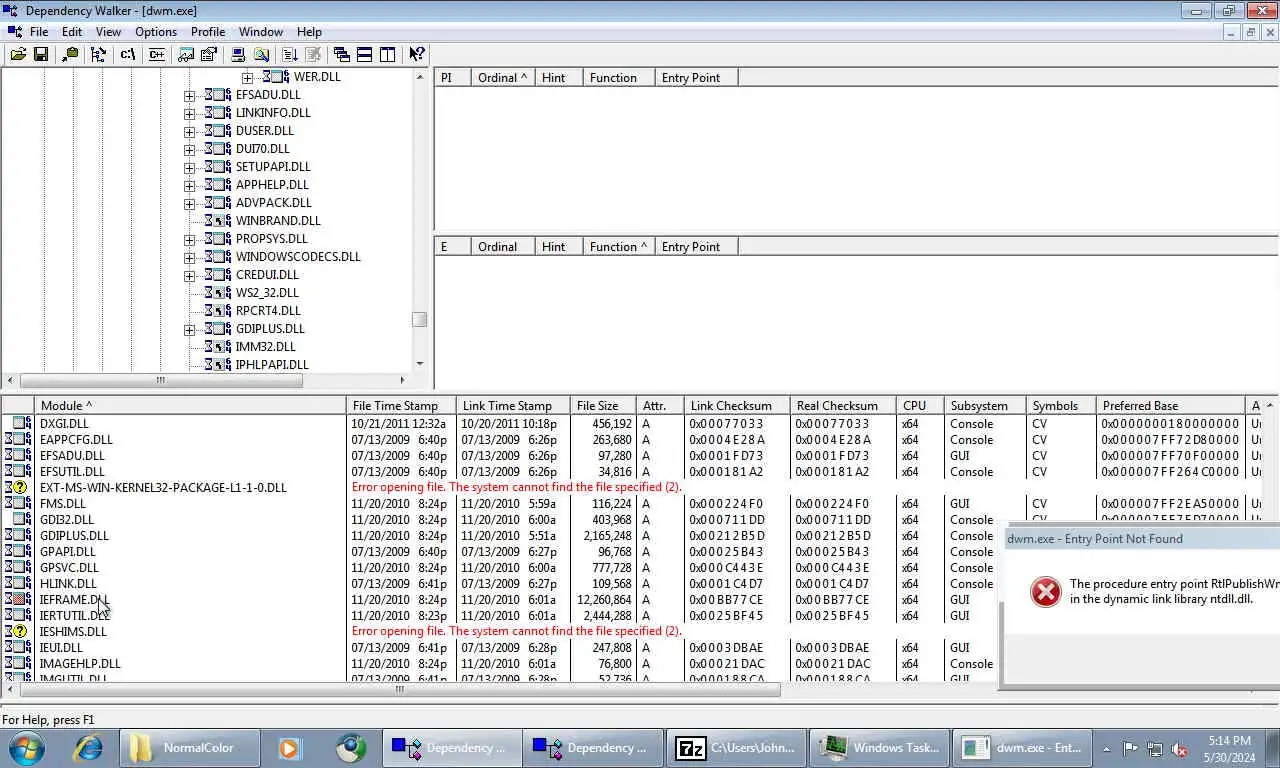Click the Tile Vertically toolbar icon
The height and width of the screenshot is (768, 1280).
point(388,55)
